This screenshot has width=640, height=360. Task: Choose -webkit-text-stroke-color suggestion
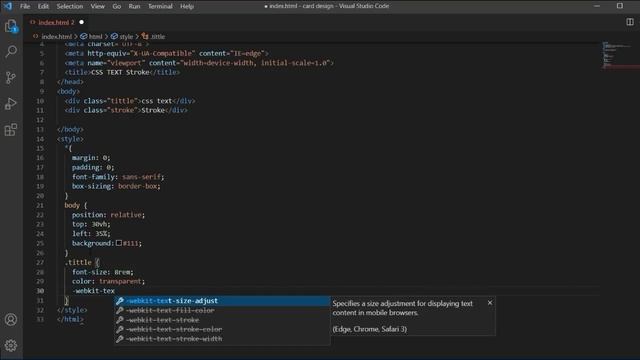click(222, 329)
